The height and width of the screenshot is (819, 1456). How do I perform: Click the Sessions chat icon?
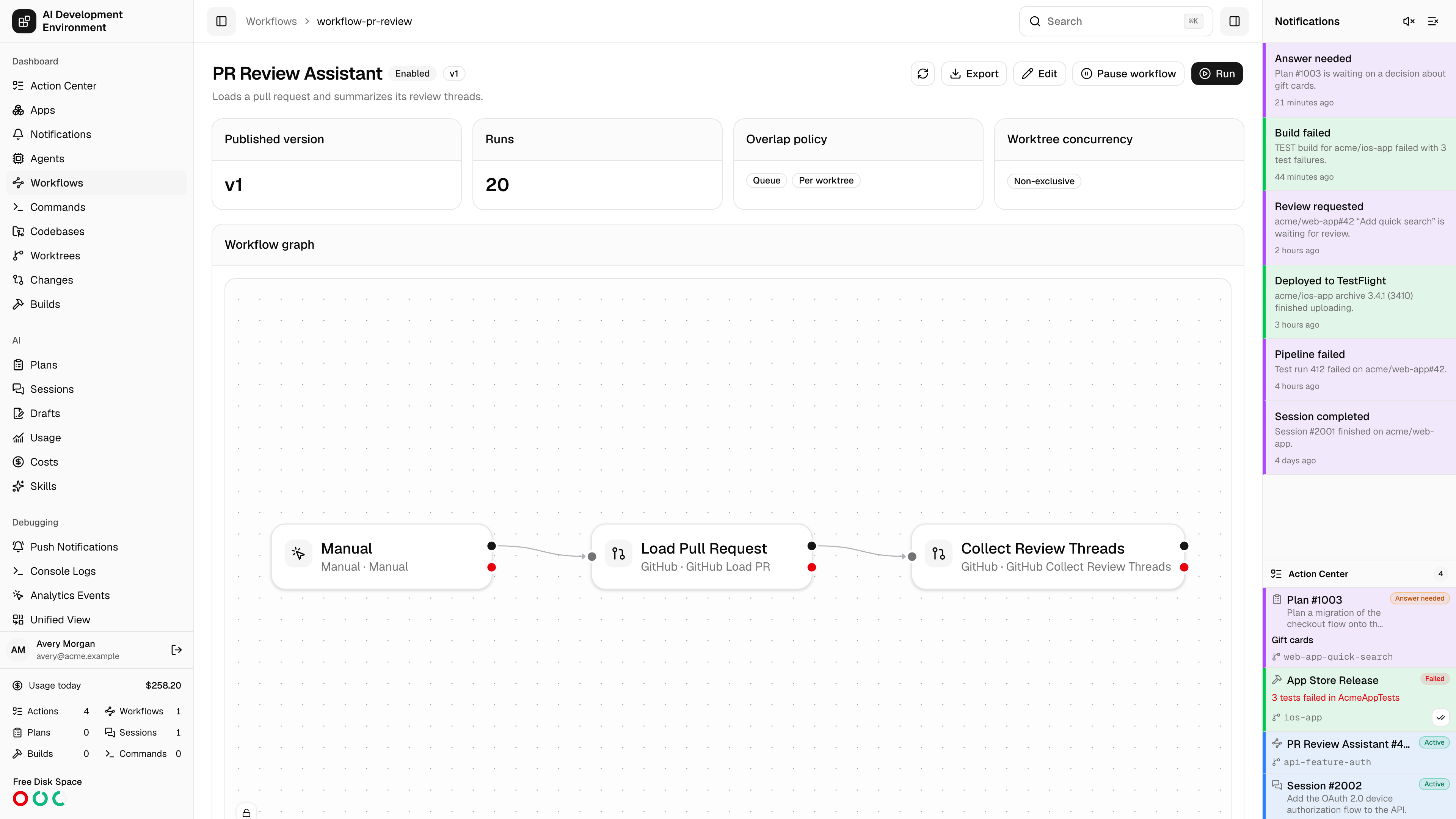pos(18,389)
